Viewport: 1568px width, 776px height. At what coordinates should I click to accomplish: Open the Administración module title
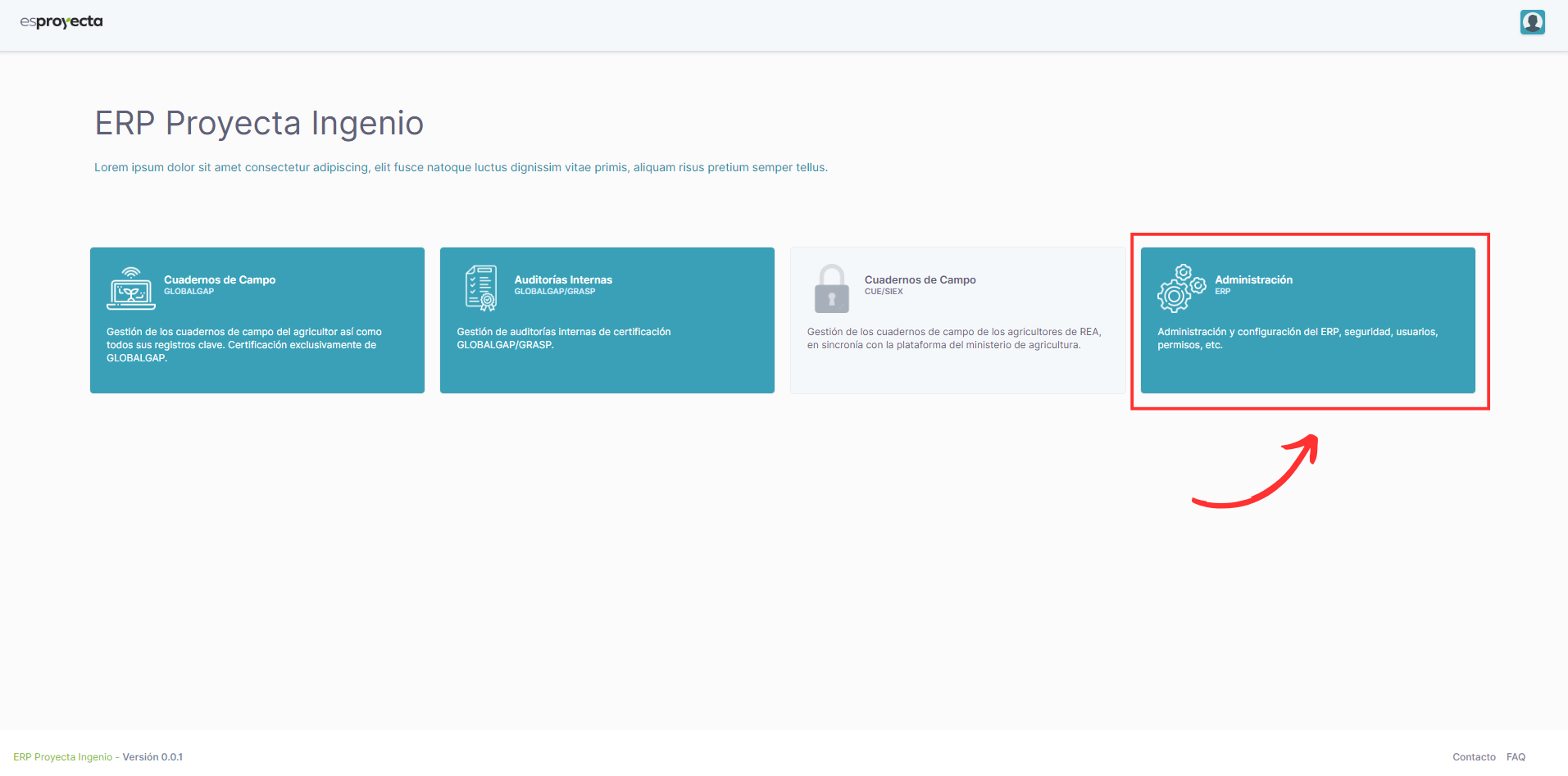(1253, 279)
